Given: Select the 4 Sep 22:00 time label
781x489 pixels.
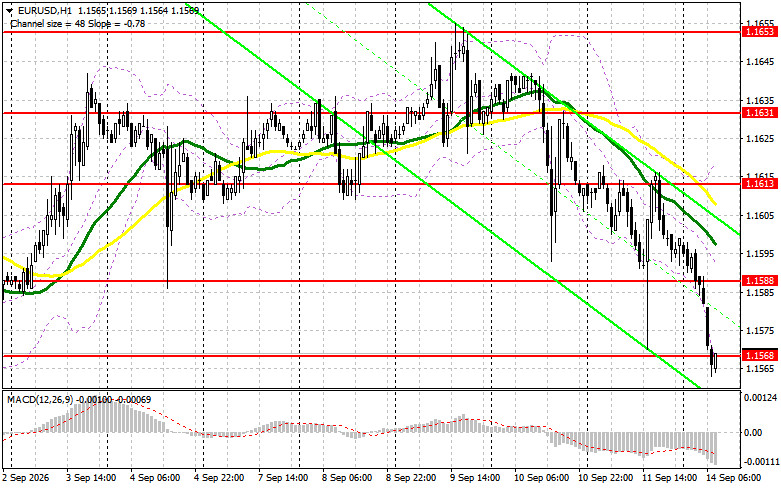Looking at the screenshot, I should [219, 478].
